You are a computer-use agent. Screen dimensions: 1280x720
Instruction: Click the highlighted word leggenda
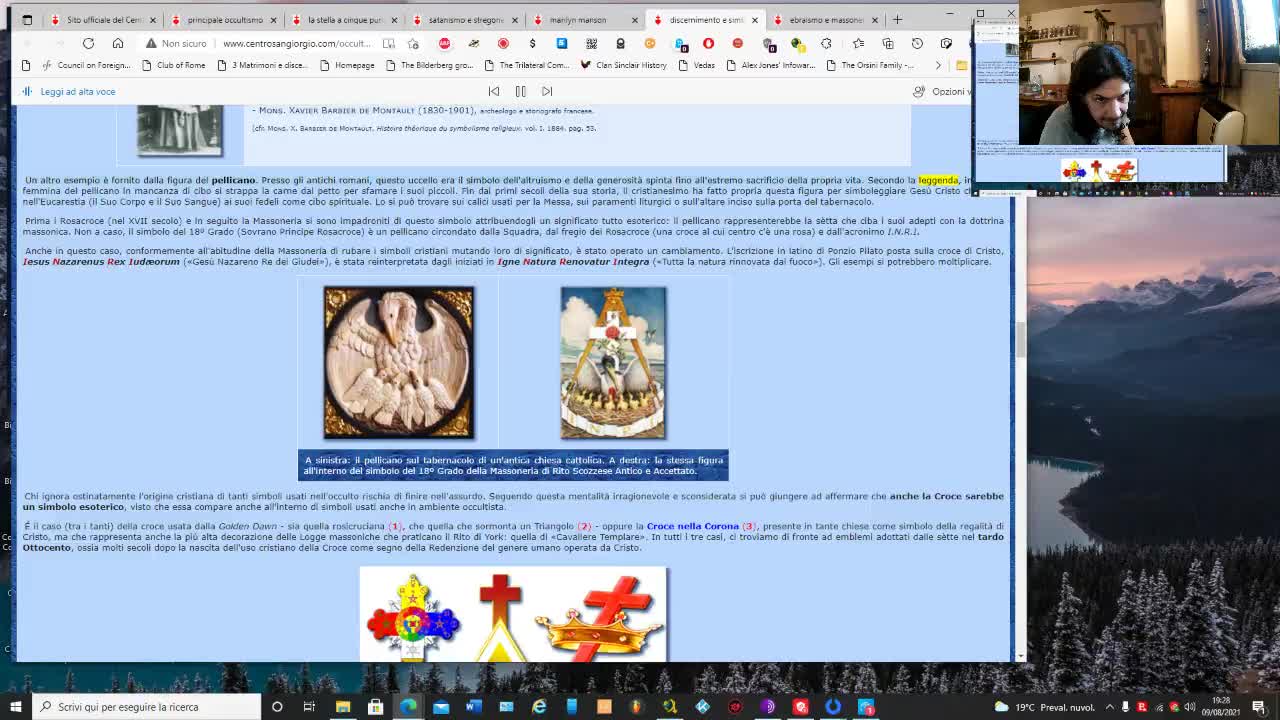coord(938,180)
